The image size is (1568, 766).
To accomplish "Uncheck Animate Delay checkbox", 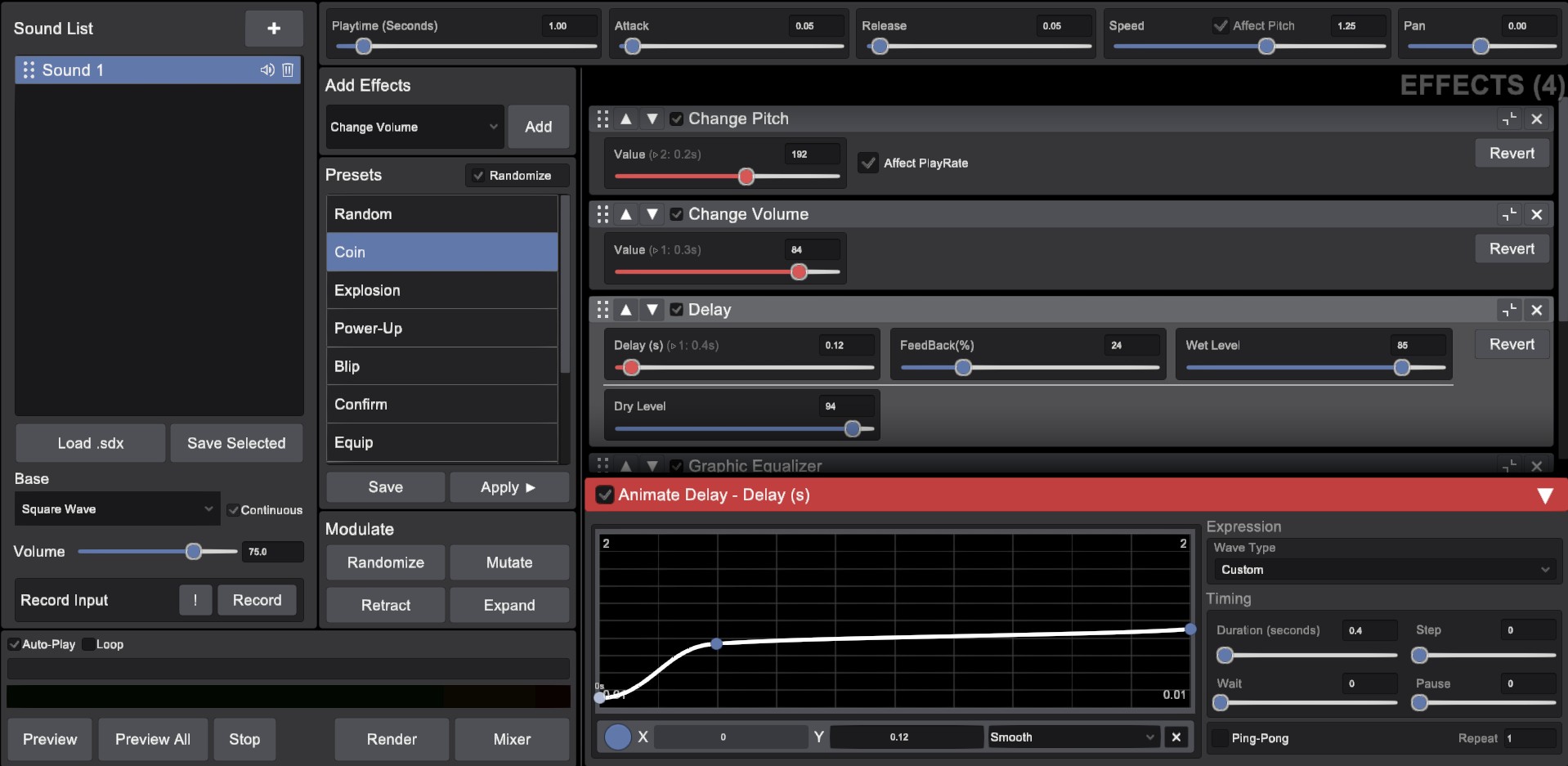I will pyautogui.click(x=604, y=495).
